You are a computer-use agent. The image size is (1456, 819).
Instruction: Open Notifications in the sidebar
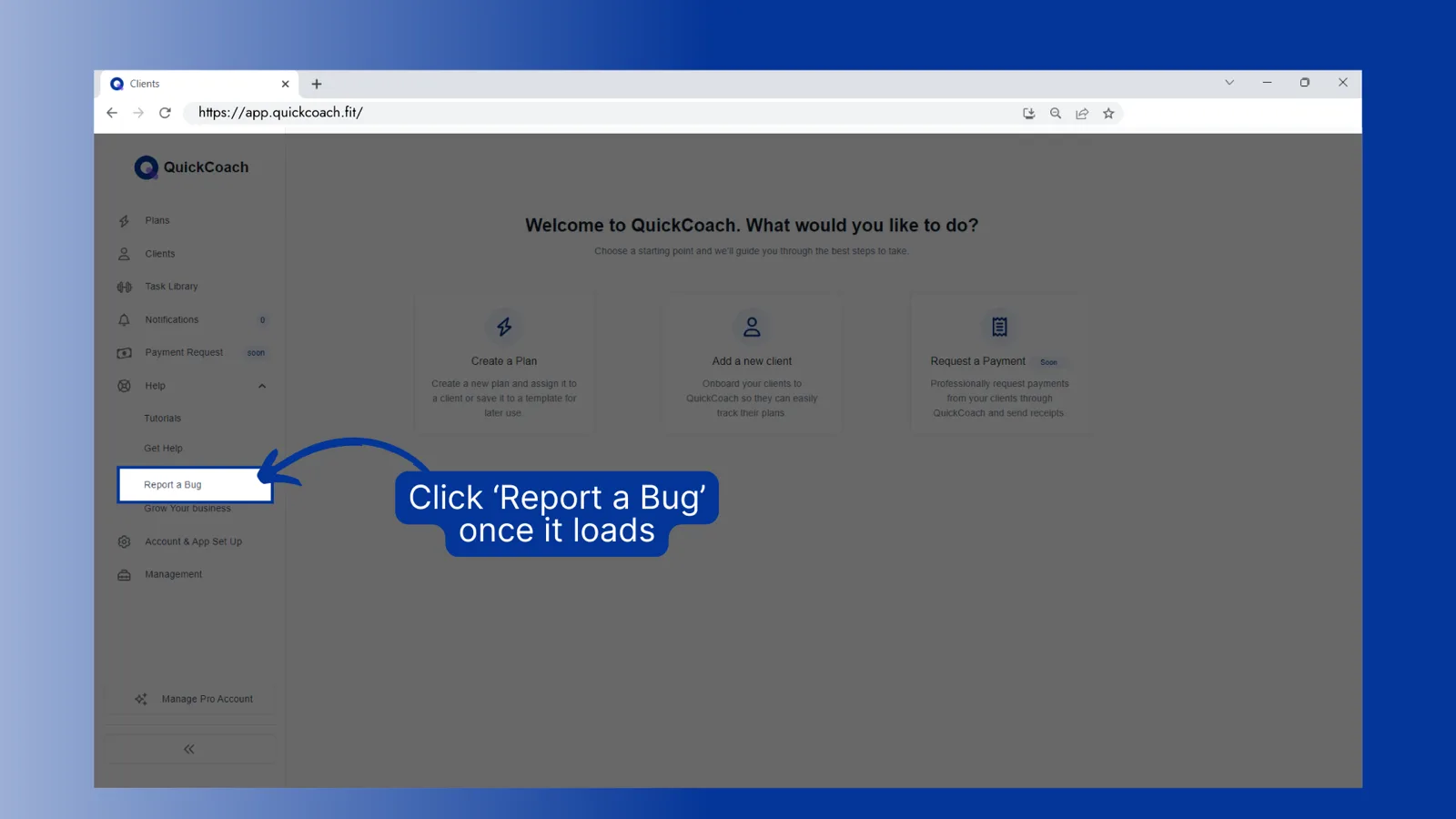(171, 319)
